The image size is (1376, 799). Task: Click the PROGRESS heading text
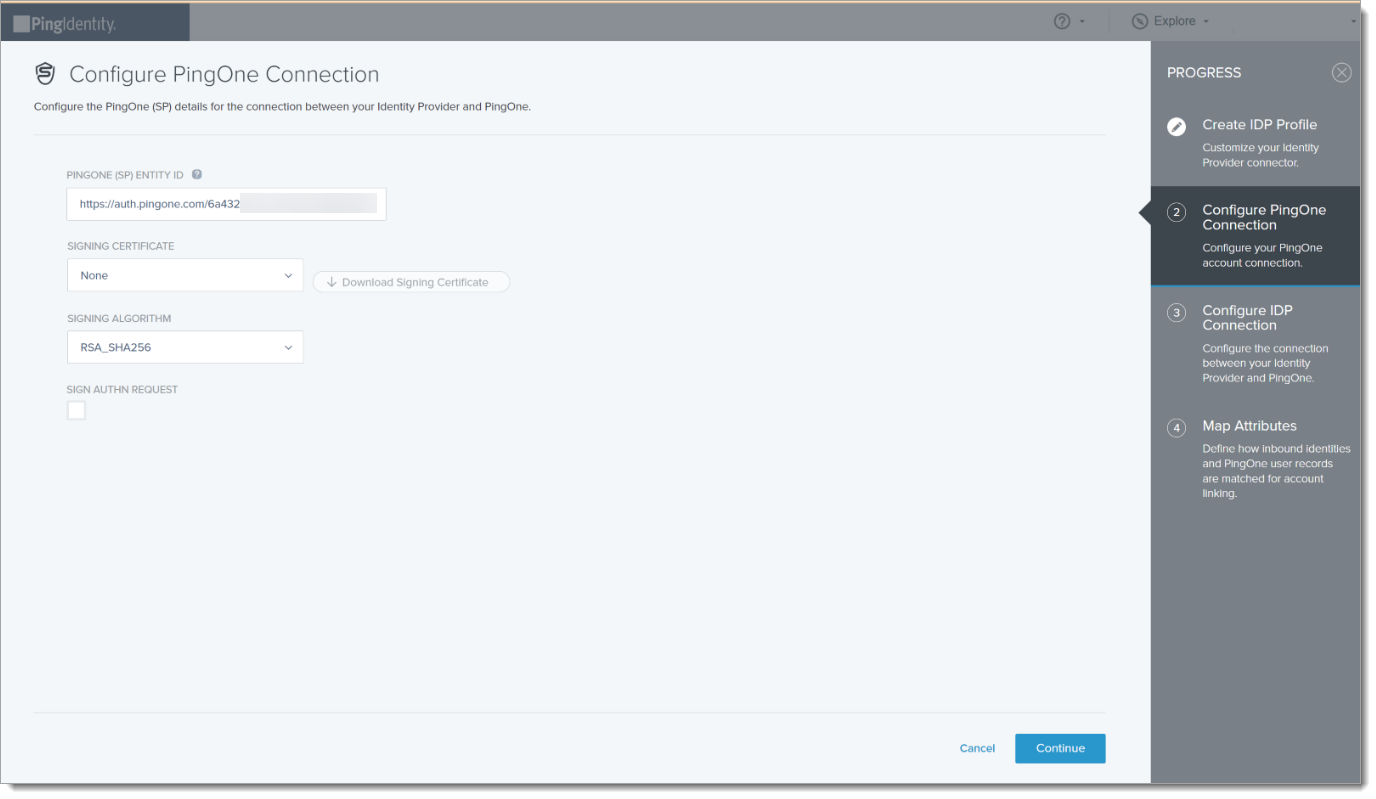click(x=1204, y=73)
